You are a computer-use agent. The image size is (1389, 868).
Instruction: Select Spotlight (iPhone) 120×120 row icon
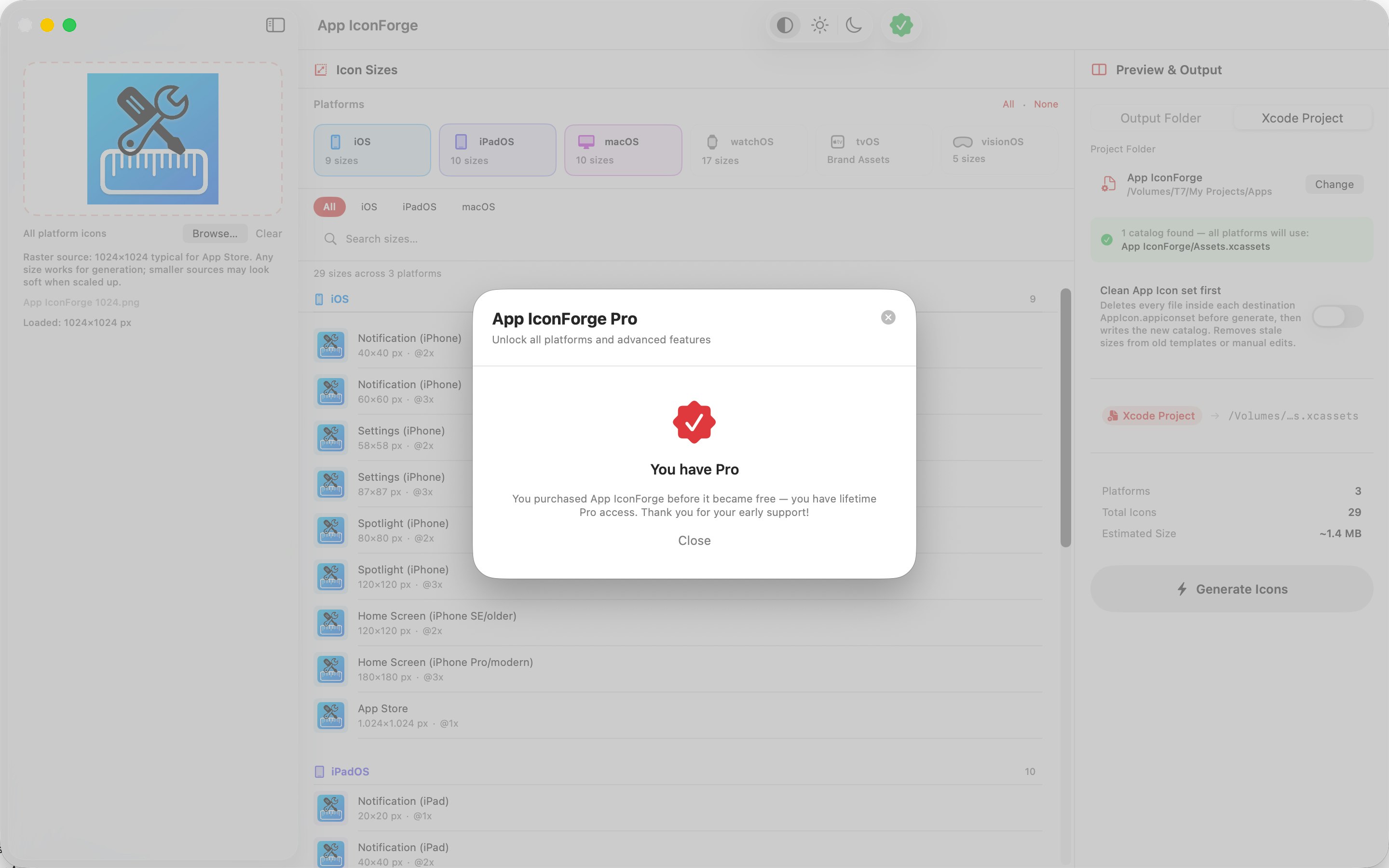(x=331, y=576)
